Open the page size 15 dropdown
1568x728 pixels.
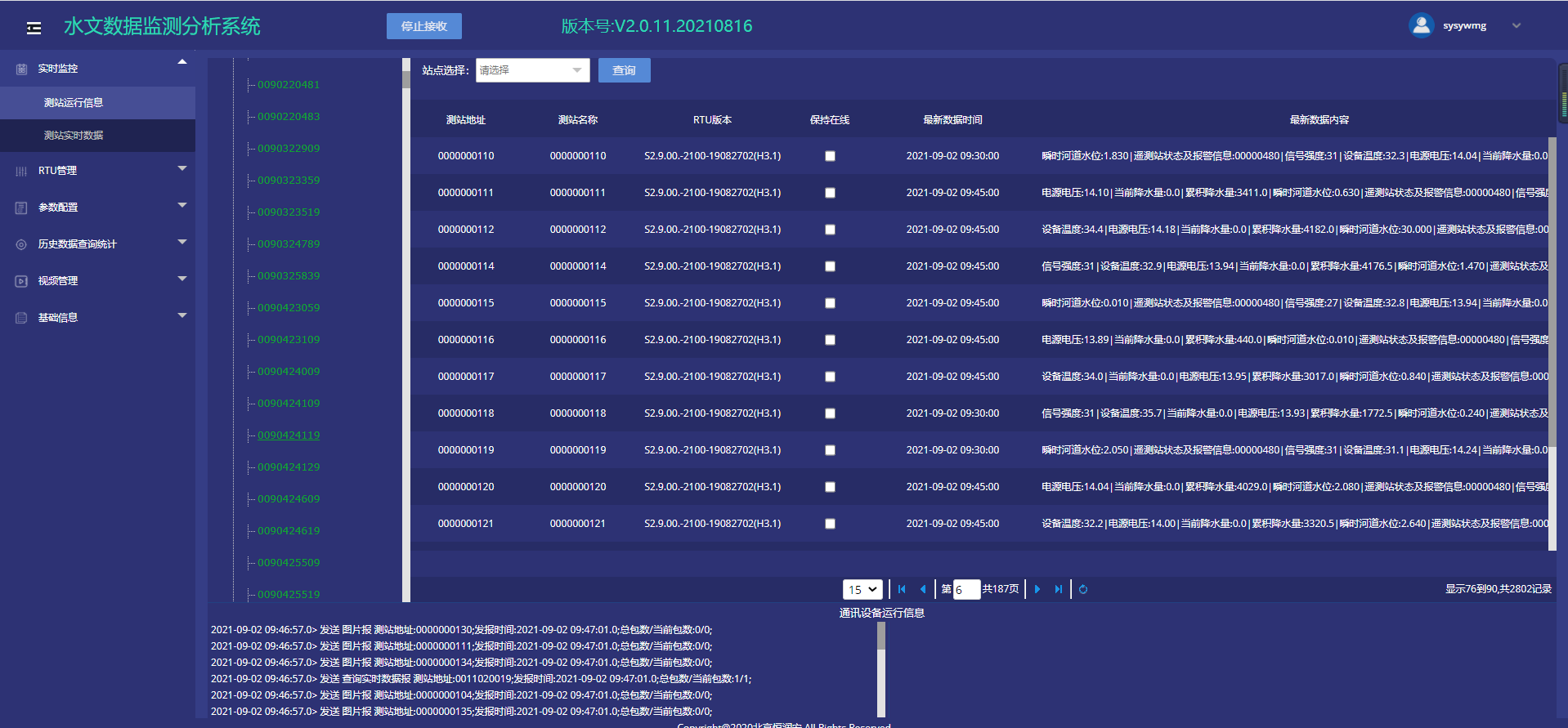point(862,589)
